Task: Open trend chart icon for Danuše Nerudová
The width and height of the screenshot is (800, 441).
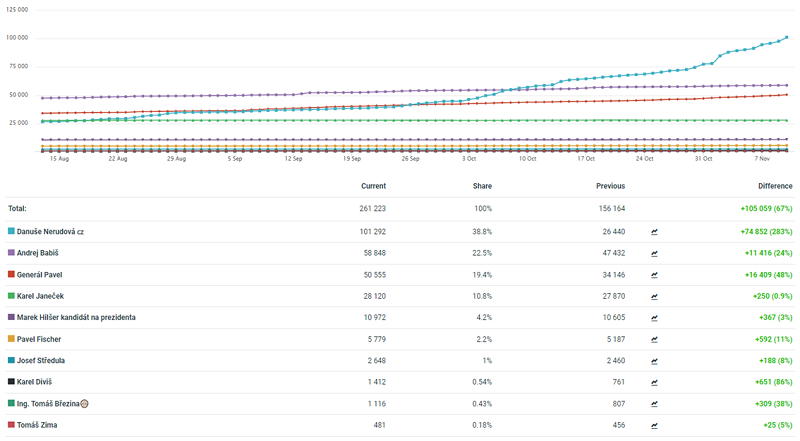Action: (654, 230)
